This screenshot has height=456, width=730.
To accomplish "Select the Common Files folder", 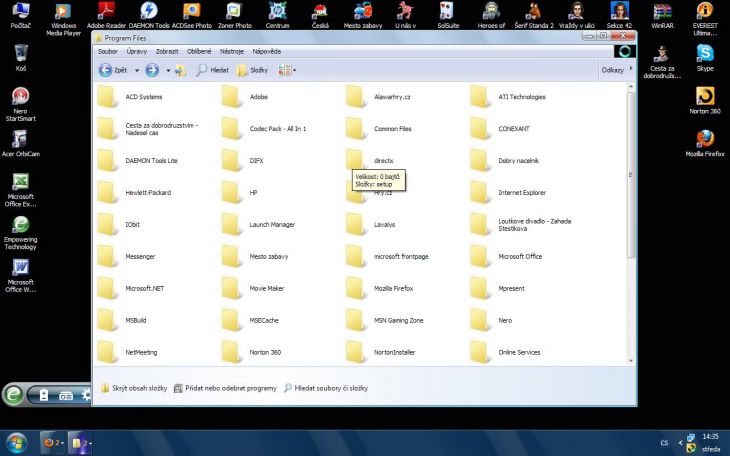I will pos(379,129).
